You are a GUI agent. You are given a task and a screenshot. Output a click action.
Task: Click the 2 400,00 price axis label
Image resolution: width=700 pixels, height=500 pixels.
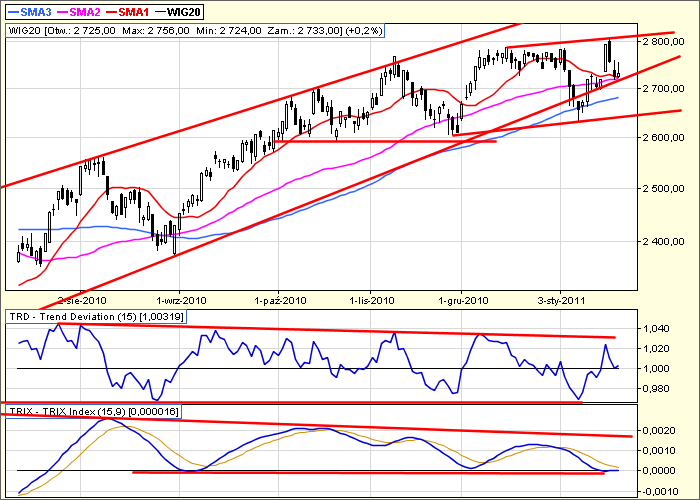pyautogui.click(x=663, y=242)
